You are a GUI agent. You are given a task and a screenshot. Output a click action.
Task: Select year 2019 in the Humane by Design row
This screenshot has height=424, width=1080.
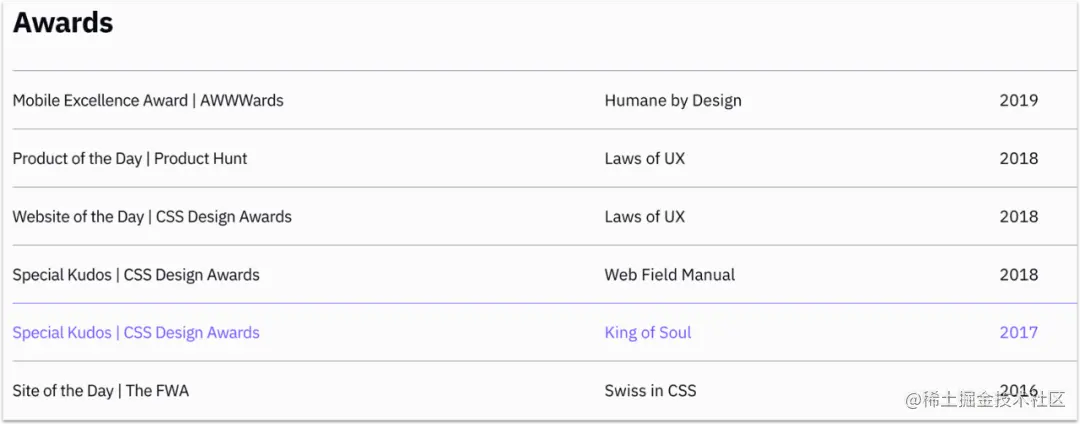point(1019,100)
